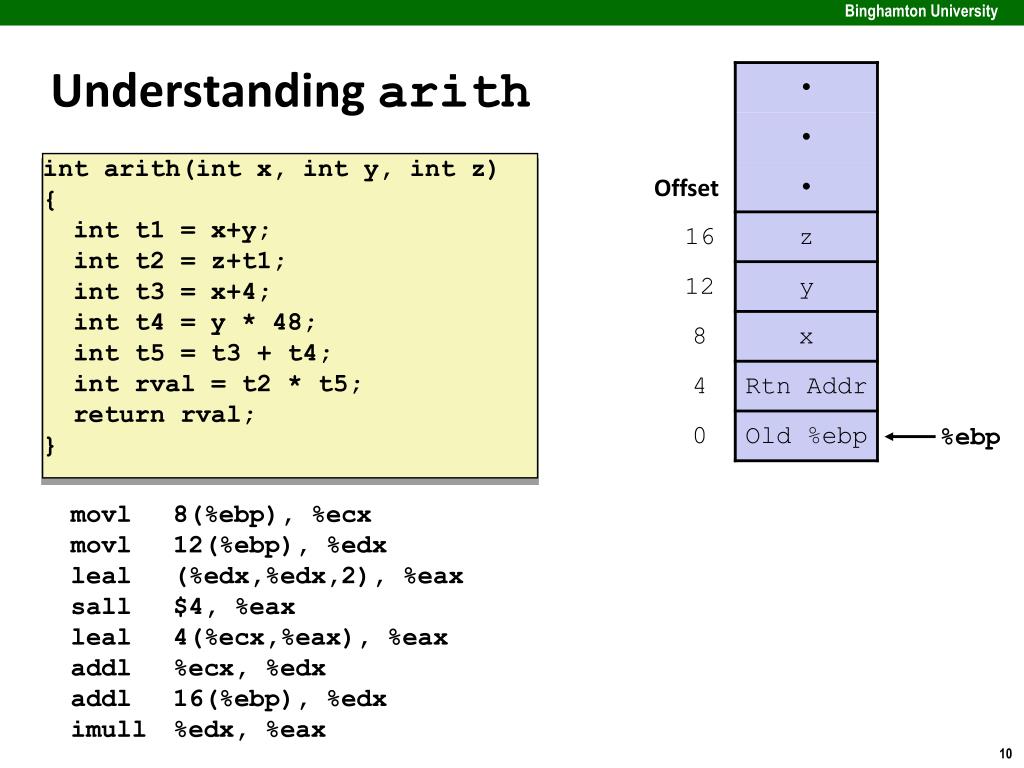Click the 'Offset' column label
The image size is (1024, 768).
point(686,188)
